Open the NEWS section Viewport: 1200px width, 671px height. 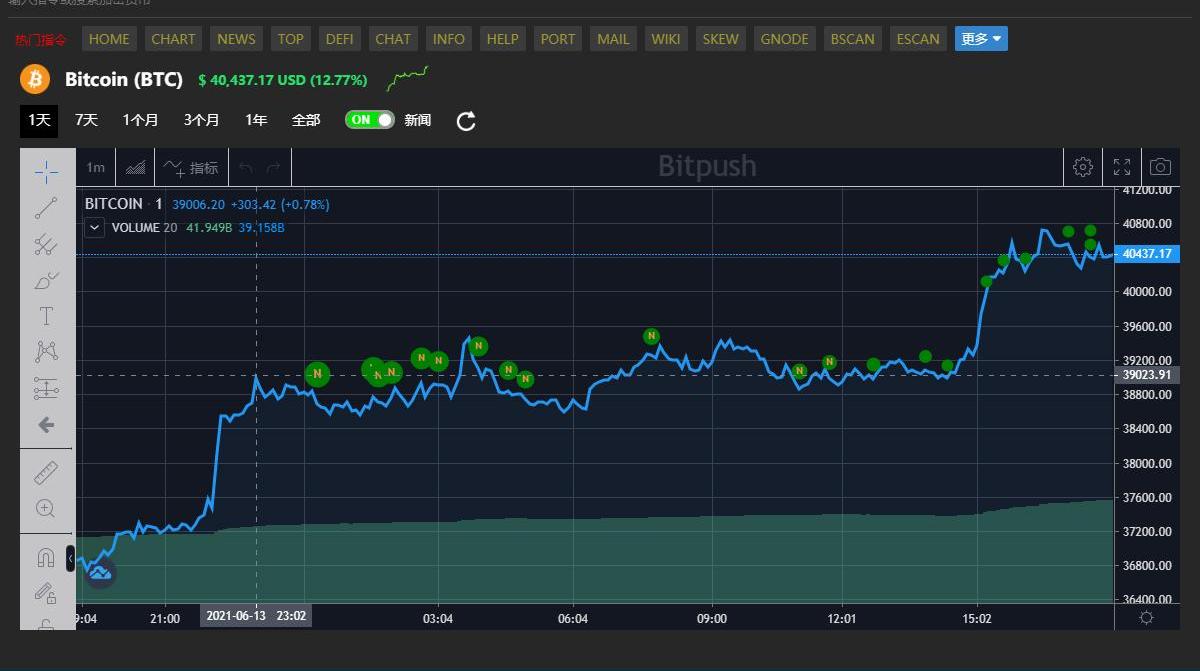(236, 39)
